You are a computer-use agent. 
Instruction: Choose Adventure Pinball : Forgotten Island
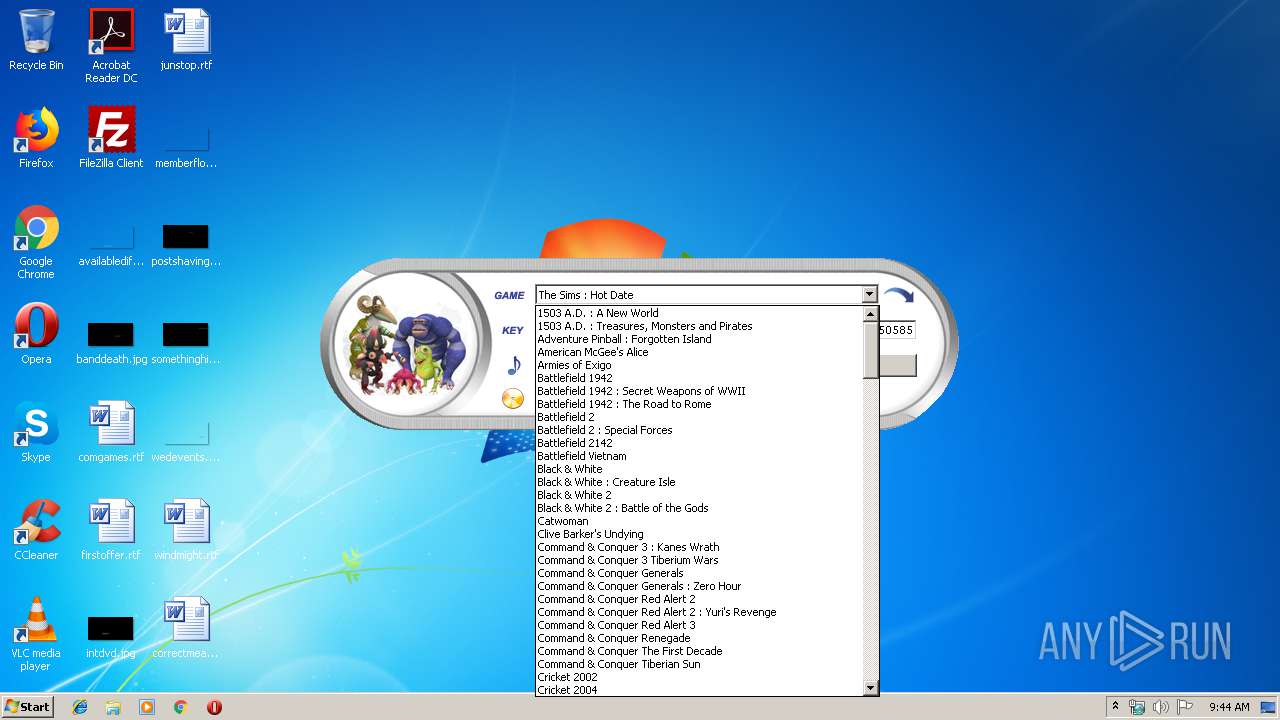[699, 339]
